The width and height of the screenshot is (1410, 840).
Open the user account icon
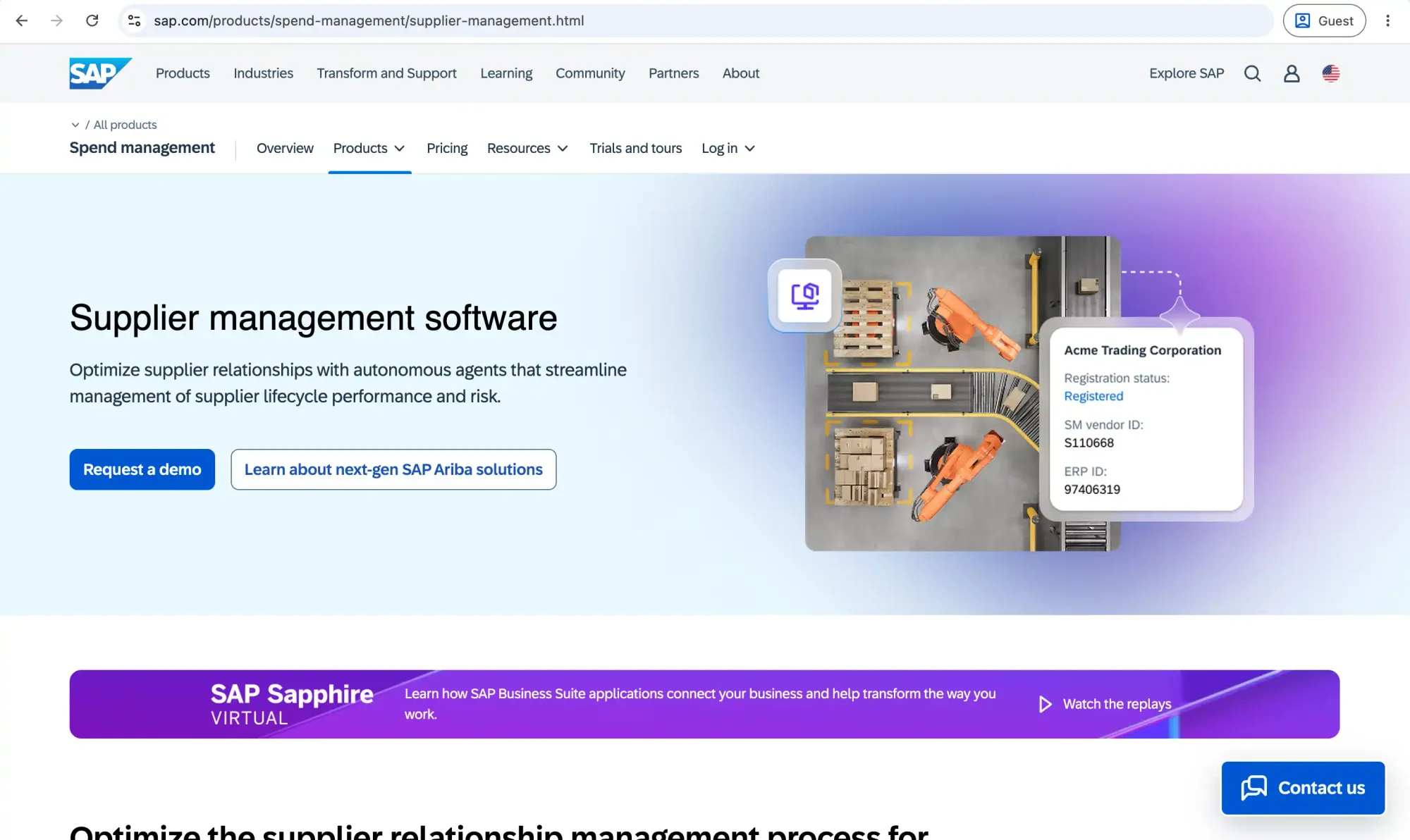1292,73
